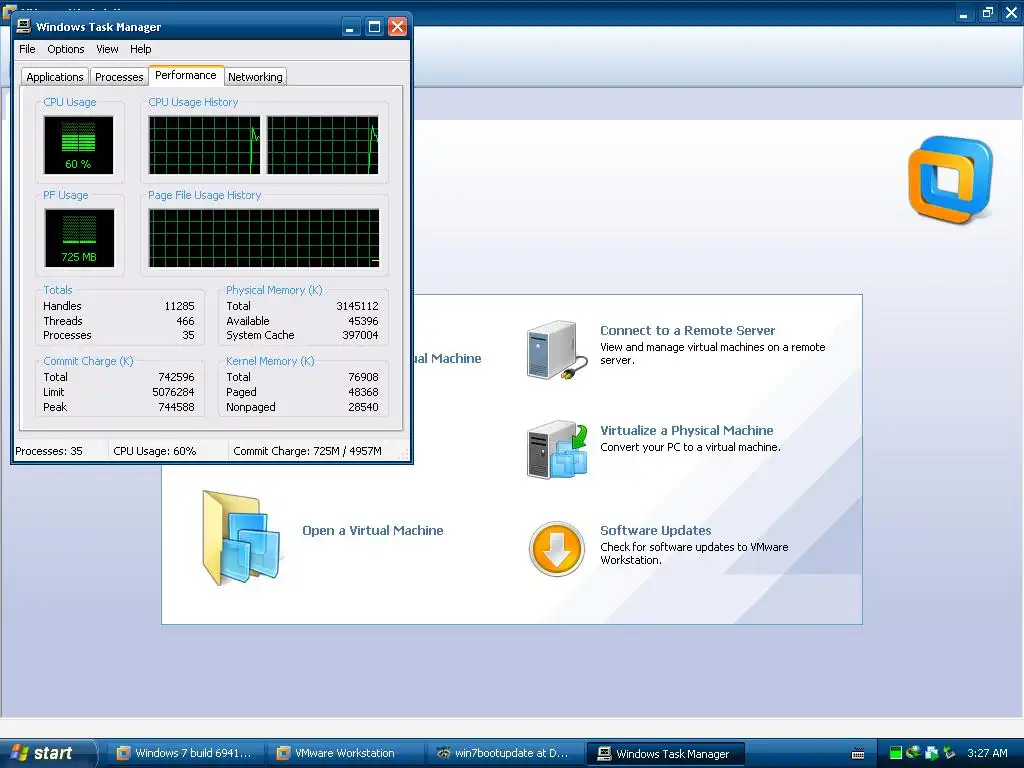The height and width of the screenshot is (768, 1024).
Task: Click the 'Processes: 35' status bar entry
Action: 49,451
